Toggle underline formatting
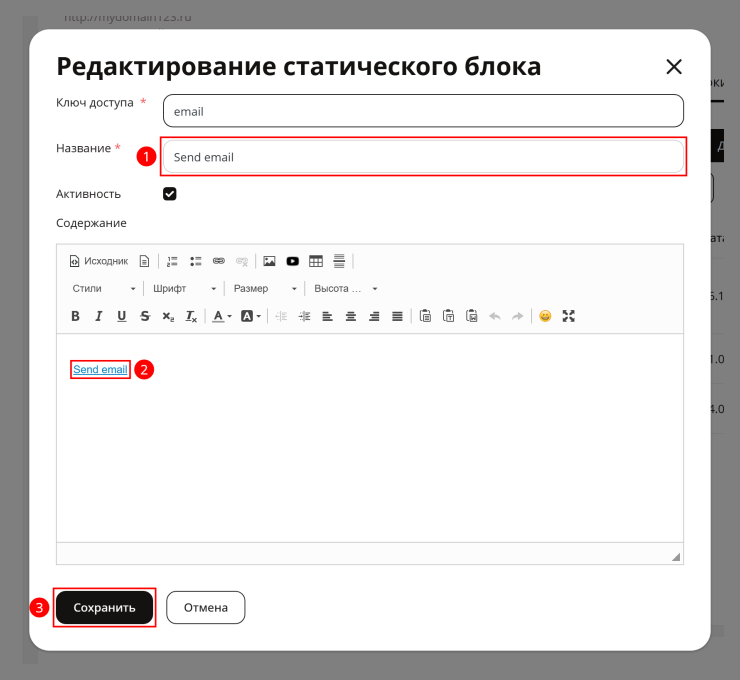Image resolution: width=740 pixels, height=680 pixels. [122, 316]
